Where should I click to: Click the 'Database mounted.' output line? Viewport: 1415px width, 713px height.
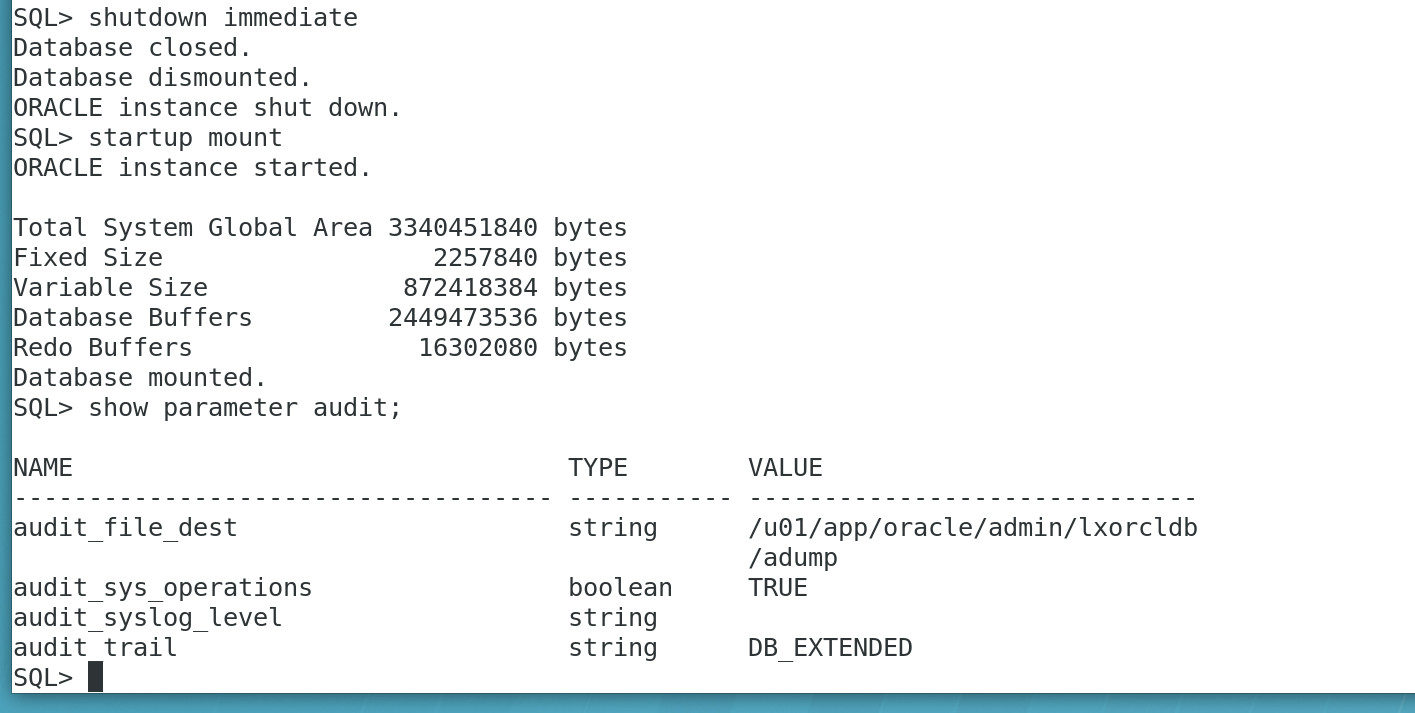point(140,378)
